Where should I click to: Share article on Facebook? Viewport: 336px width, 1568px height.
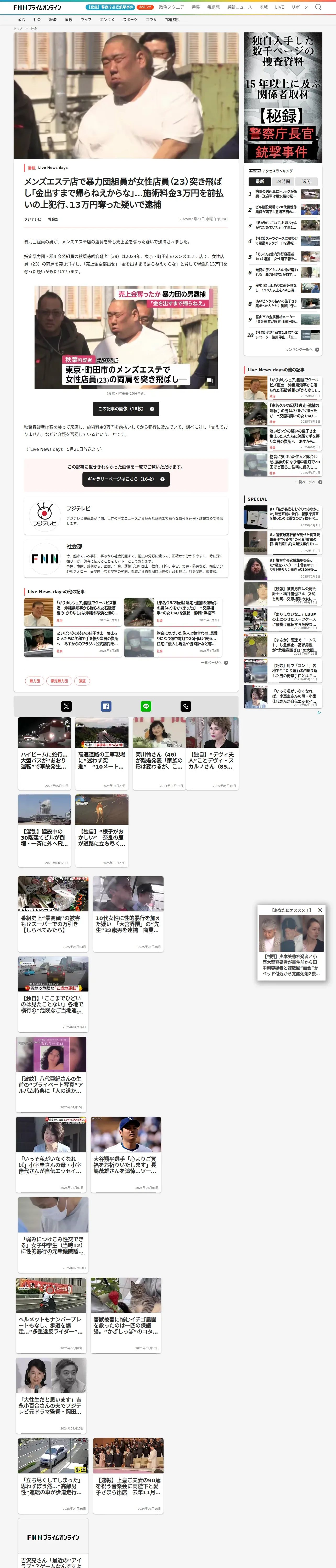[x=106, y=706]
